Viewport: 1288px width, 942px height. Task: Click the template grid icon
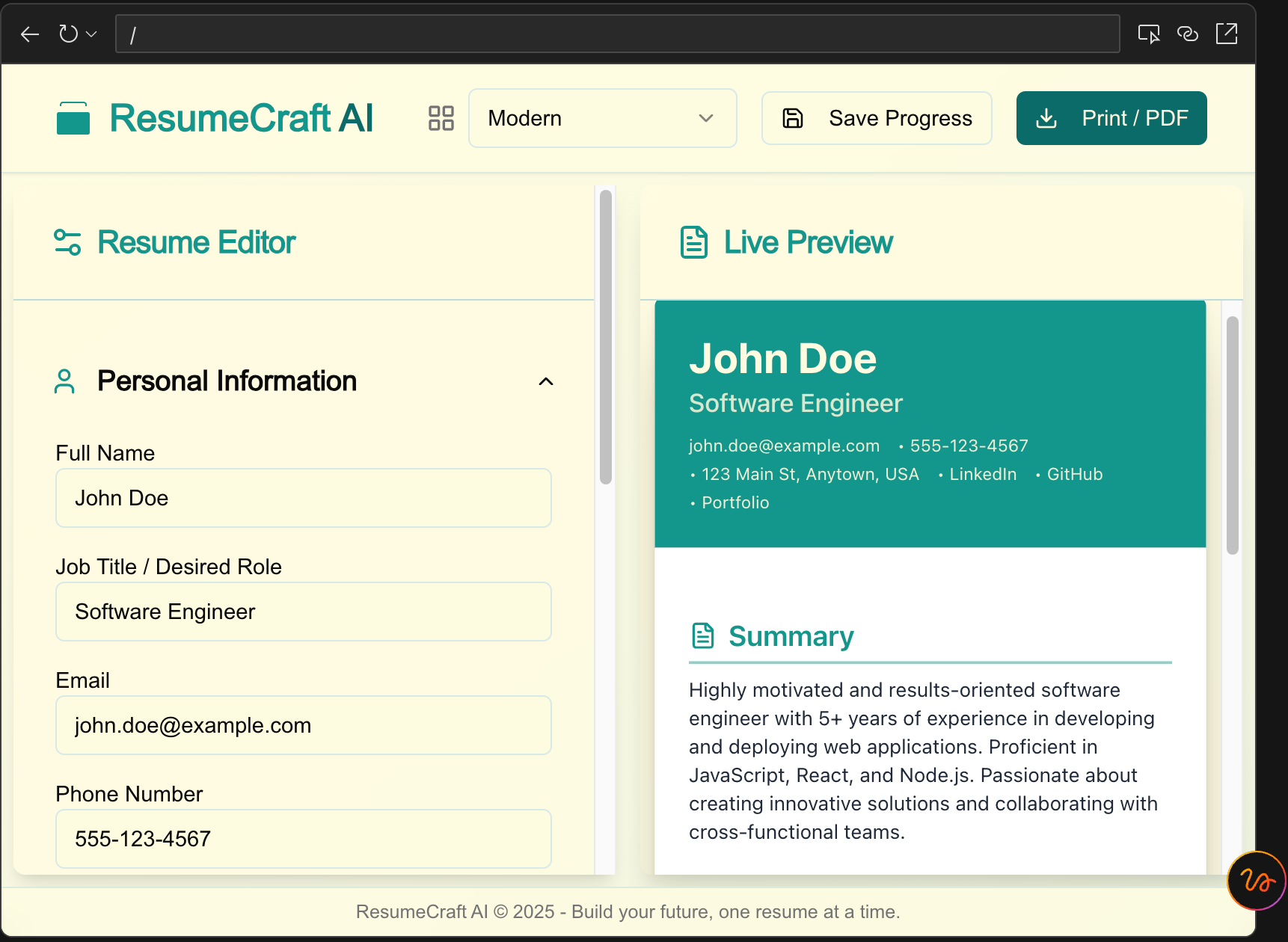[441, 118]
